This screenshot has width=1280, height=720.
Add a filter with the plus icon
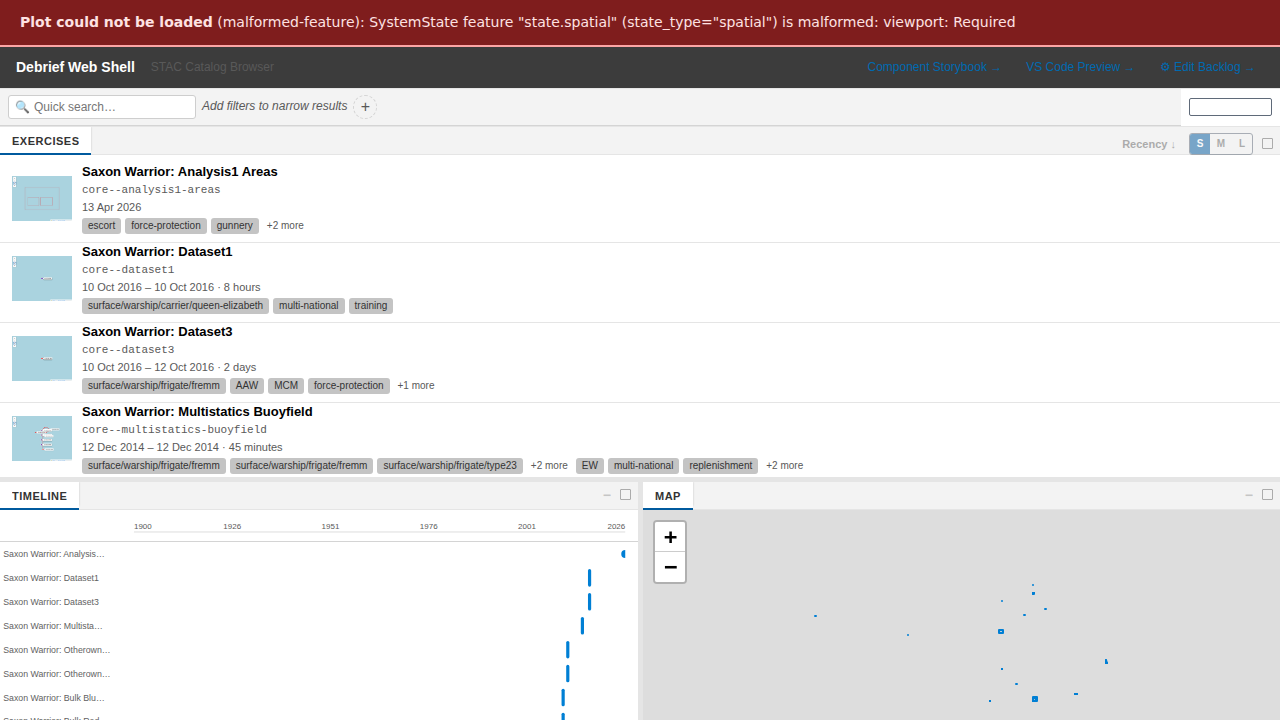pyautogui.click(x=365, y=107)
